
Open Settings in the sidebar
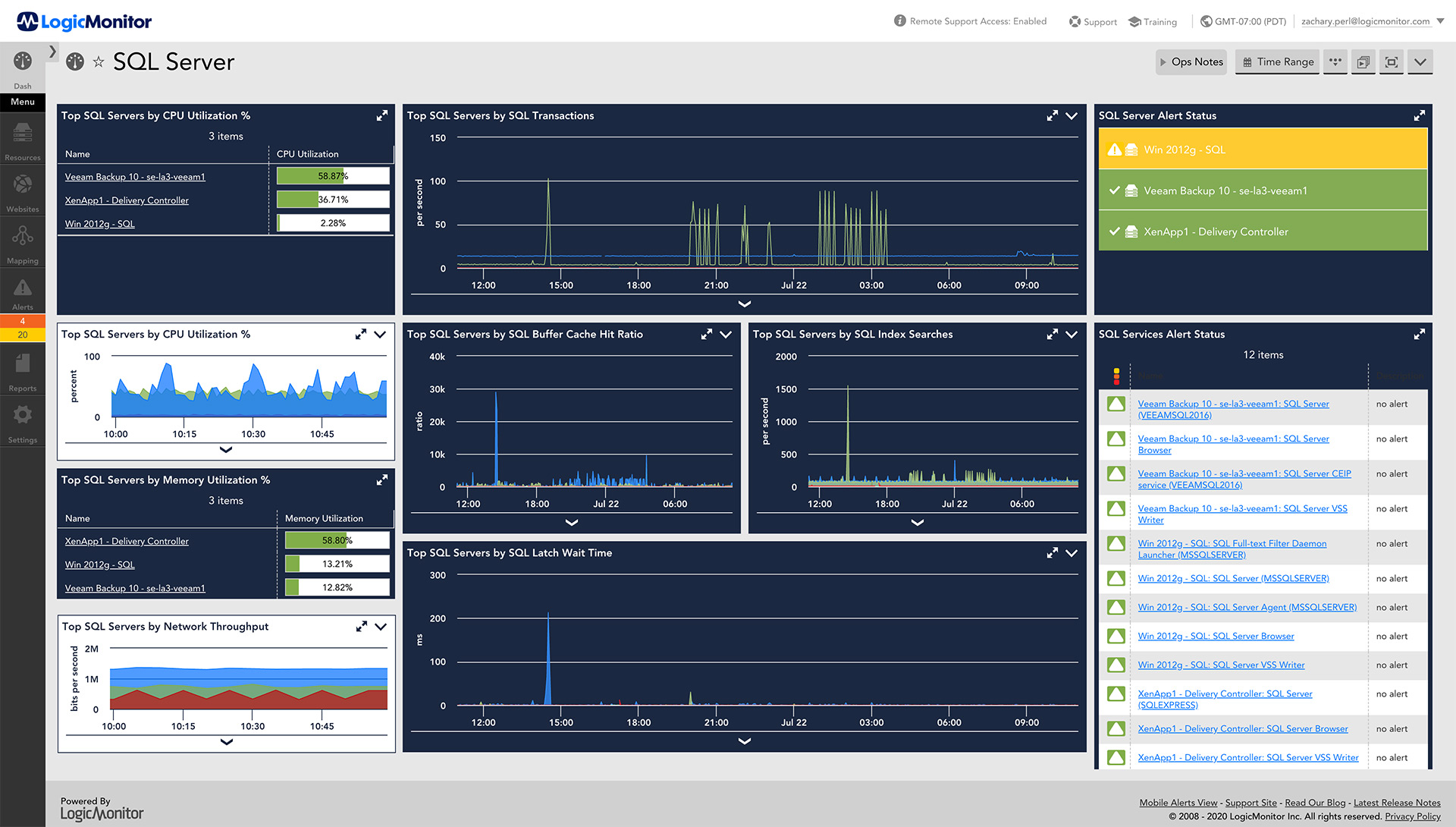tap(23, 423)
